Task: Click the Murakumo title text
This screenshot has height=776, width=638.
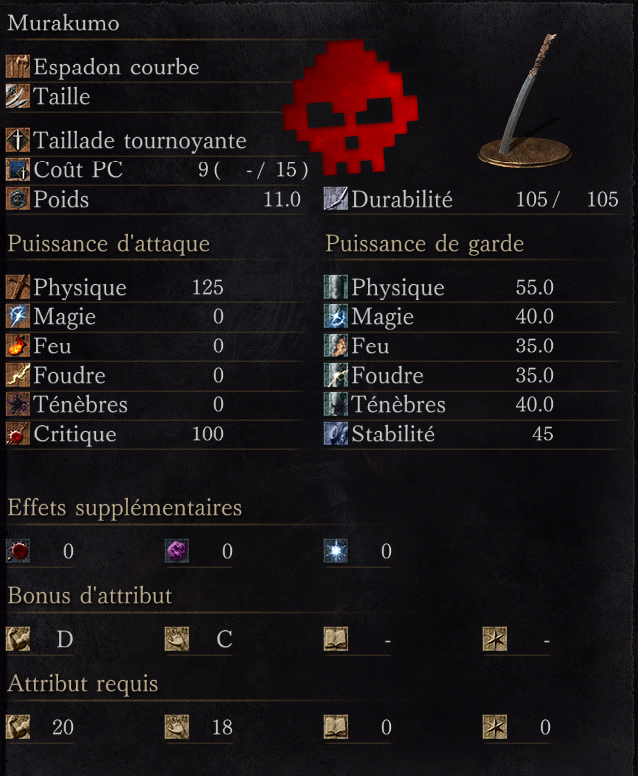Action: tap(63, 23)
